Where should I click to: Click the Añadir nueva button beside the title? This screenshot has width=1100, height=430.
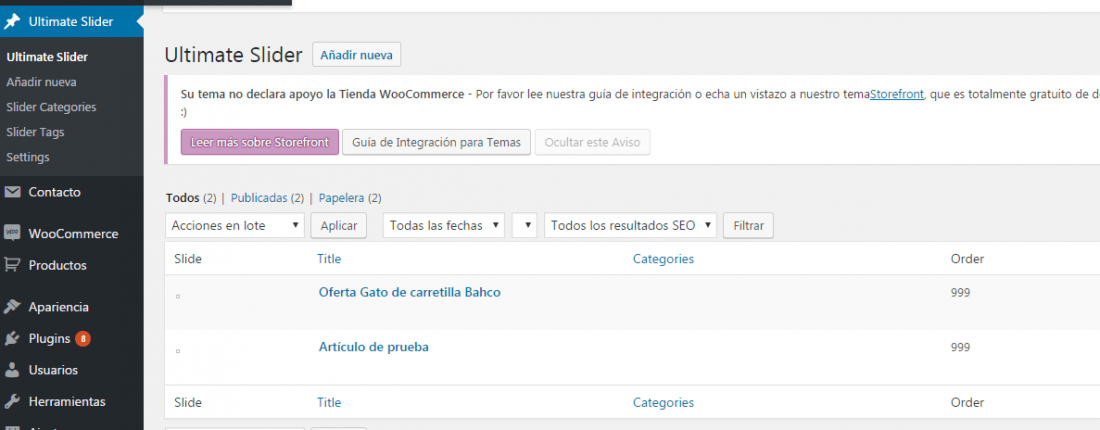(x=356, y=55)
